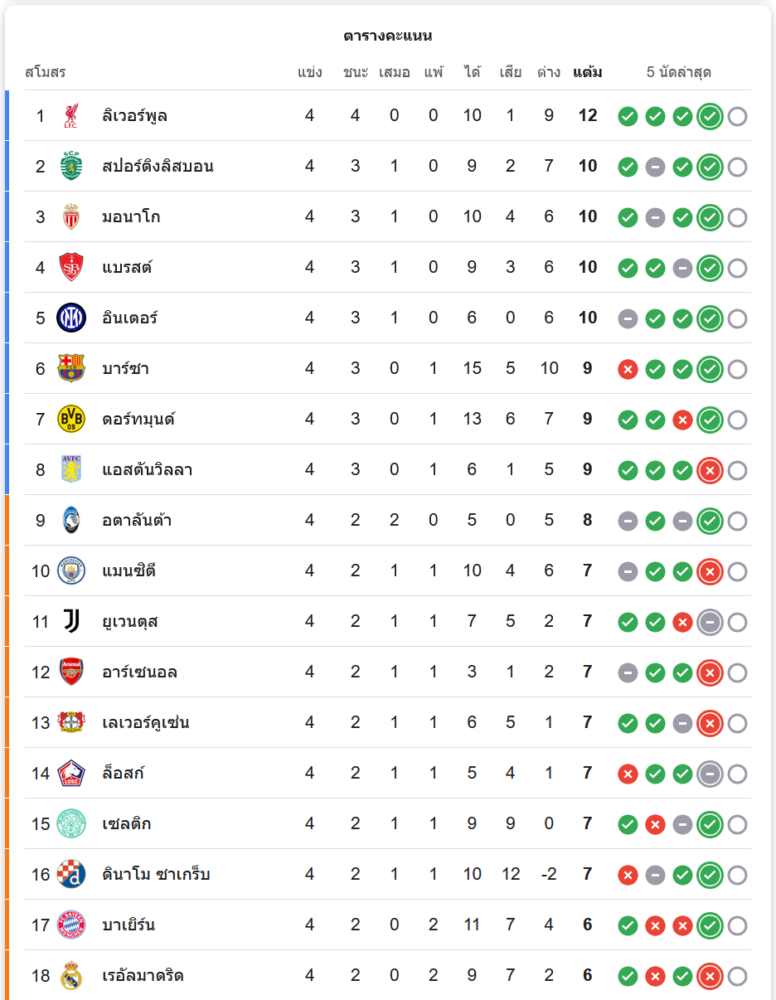Open the อาร์เซนอล team name link
Image resolution: width=776 pixels, height=1000 pixels.
point(139,672)
